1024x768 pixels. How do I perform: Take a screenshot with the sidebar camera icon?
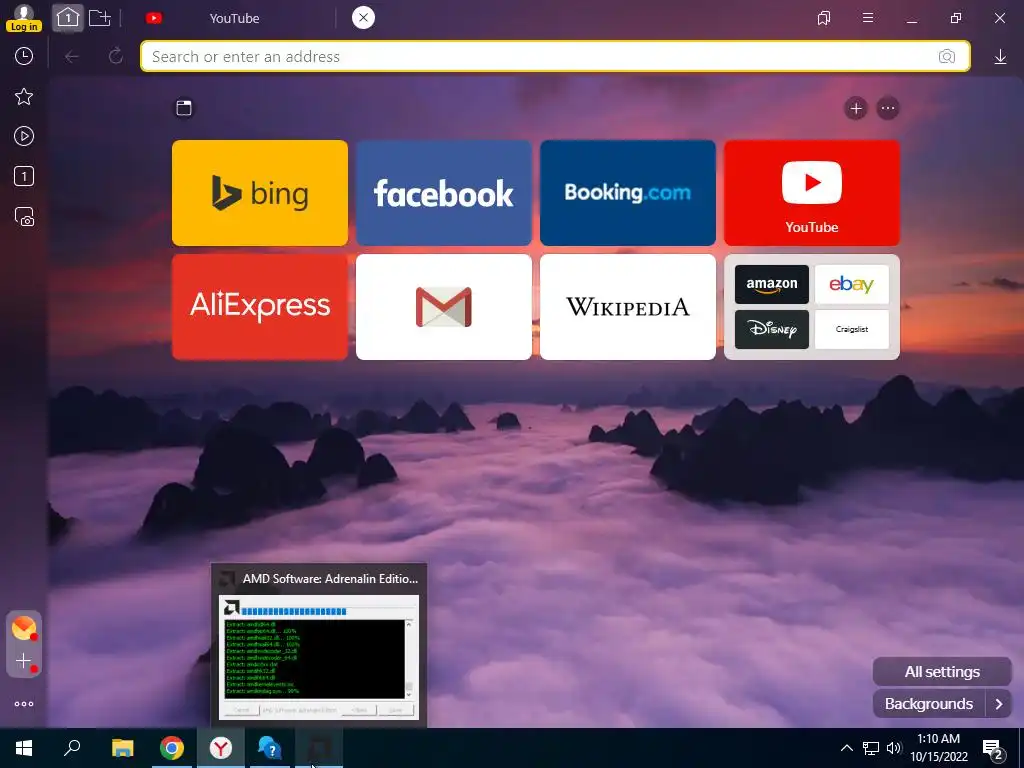click(x=24, y=217)
